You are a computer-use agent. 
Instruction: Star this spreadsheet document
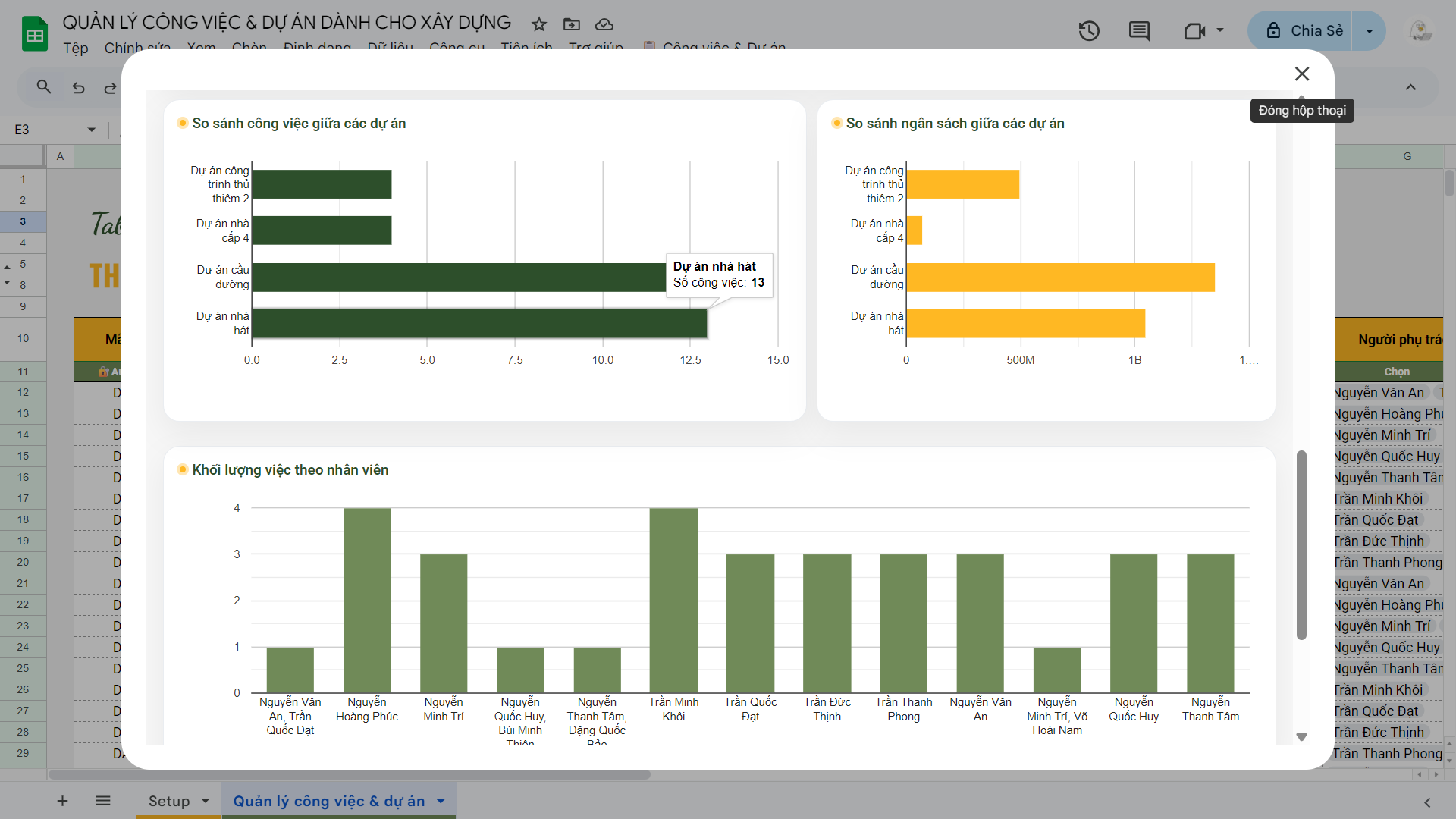point(538,24)
